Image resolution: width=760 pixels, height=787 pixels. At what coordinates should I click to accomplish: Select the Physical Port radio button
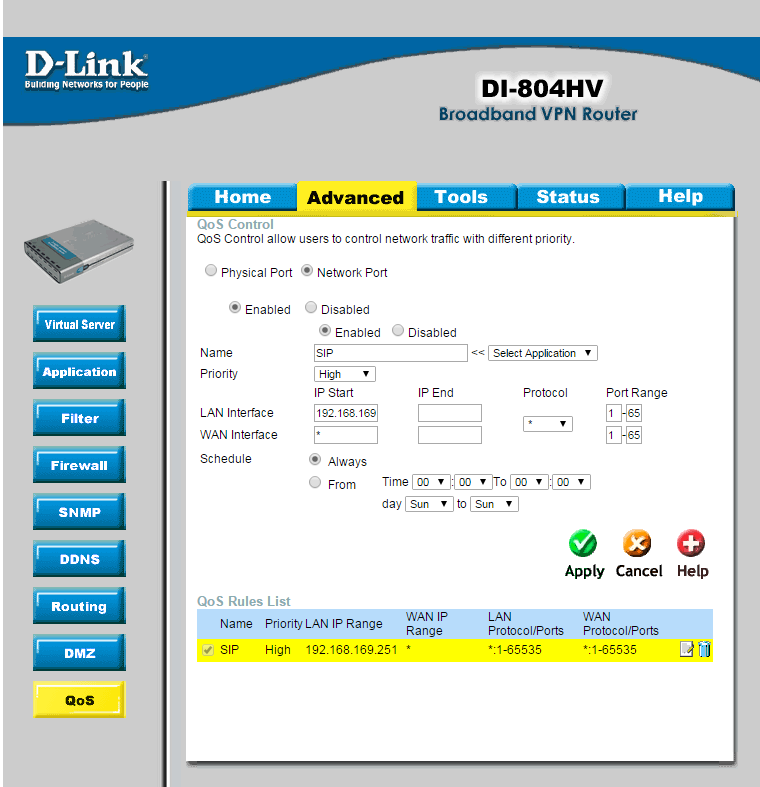(211, 271)
